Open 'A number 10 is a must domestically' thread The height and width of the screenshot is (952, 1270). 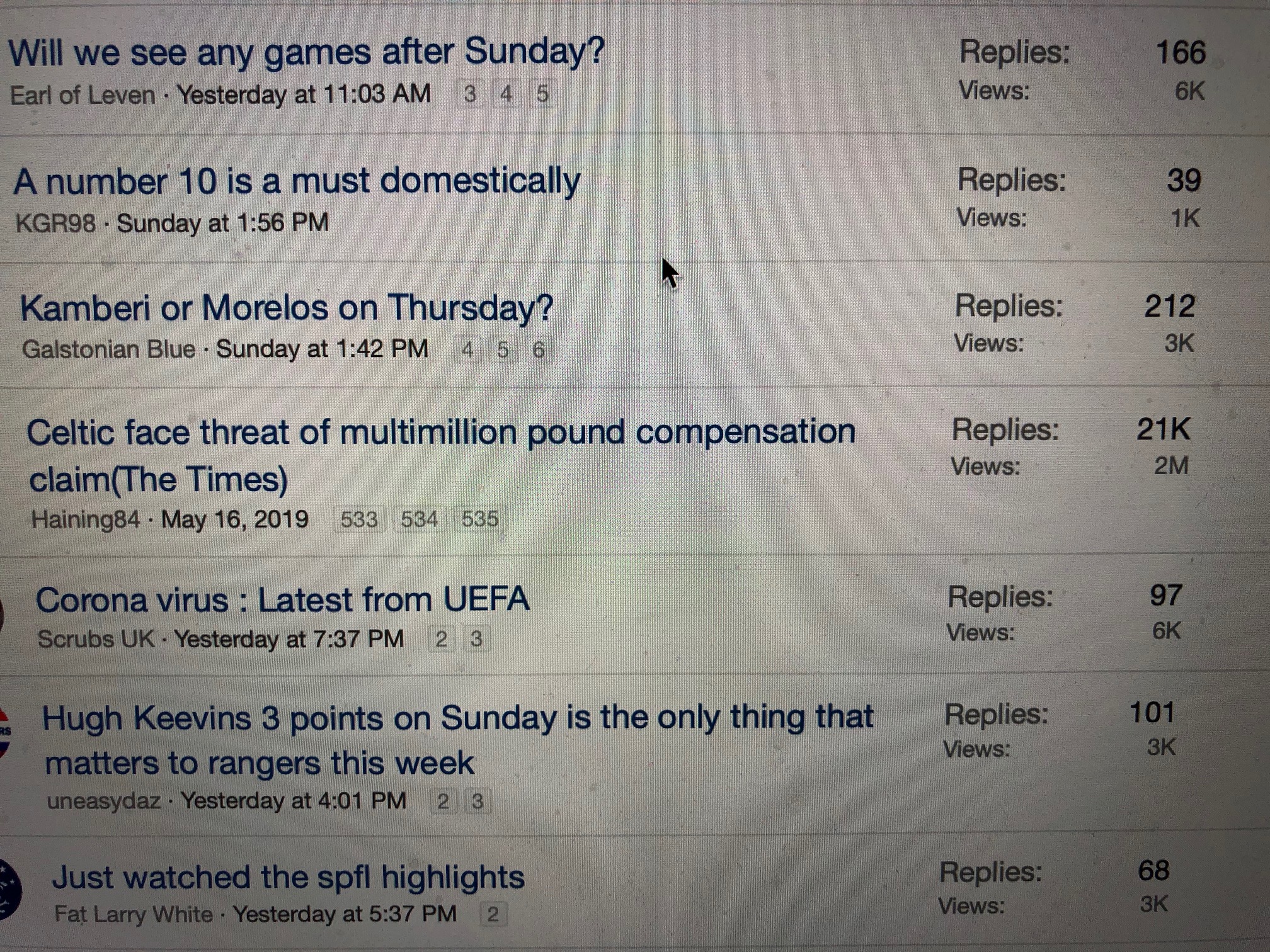pos(296,181)
